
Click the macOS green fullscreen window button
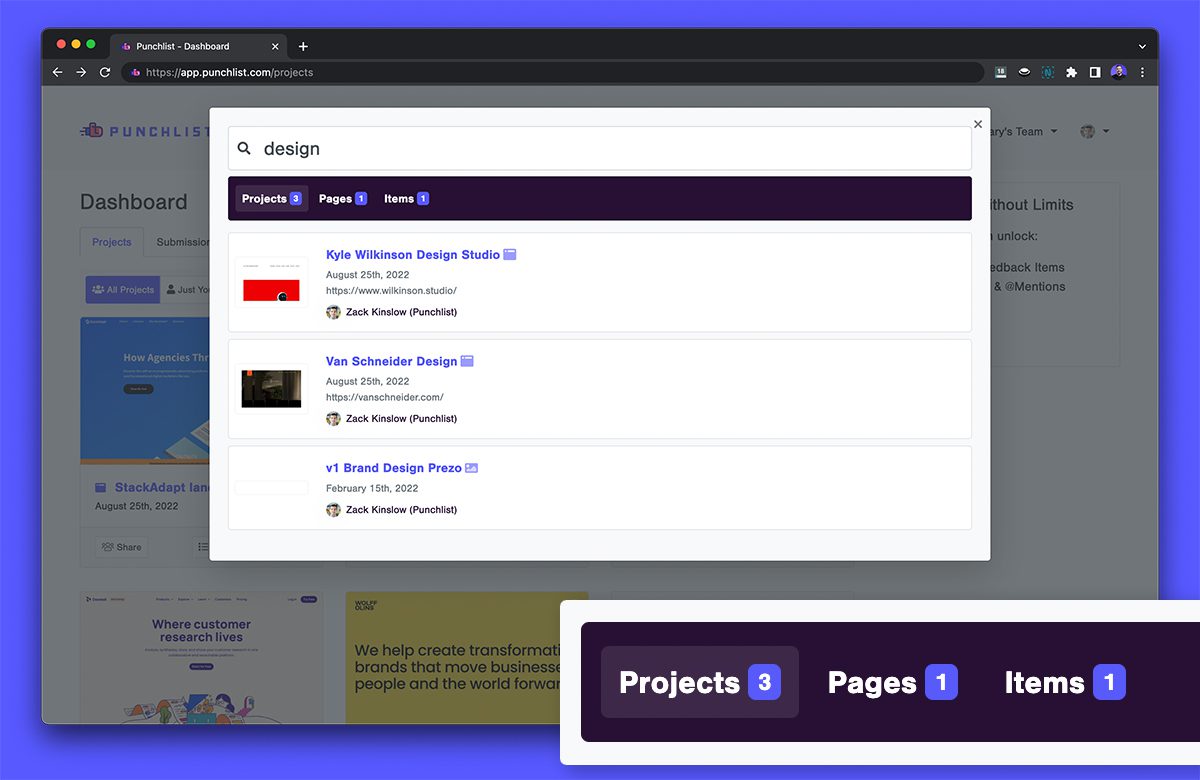tap(91, 44)
